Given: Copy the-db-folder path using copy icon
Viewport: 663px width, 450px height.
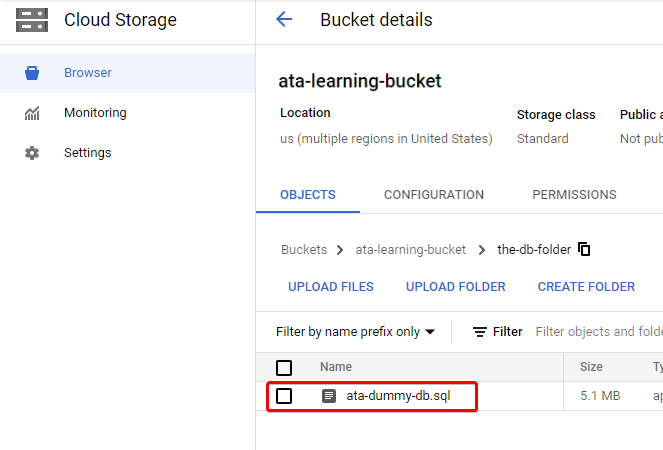Looking at the screenshot, I should [x=584, y=249].
